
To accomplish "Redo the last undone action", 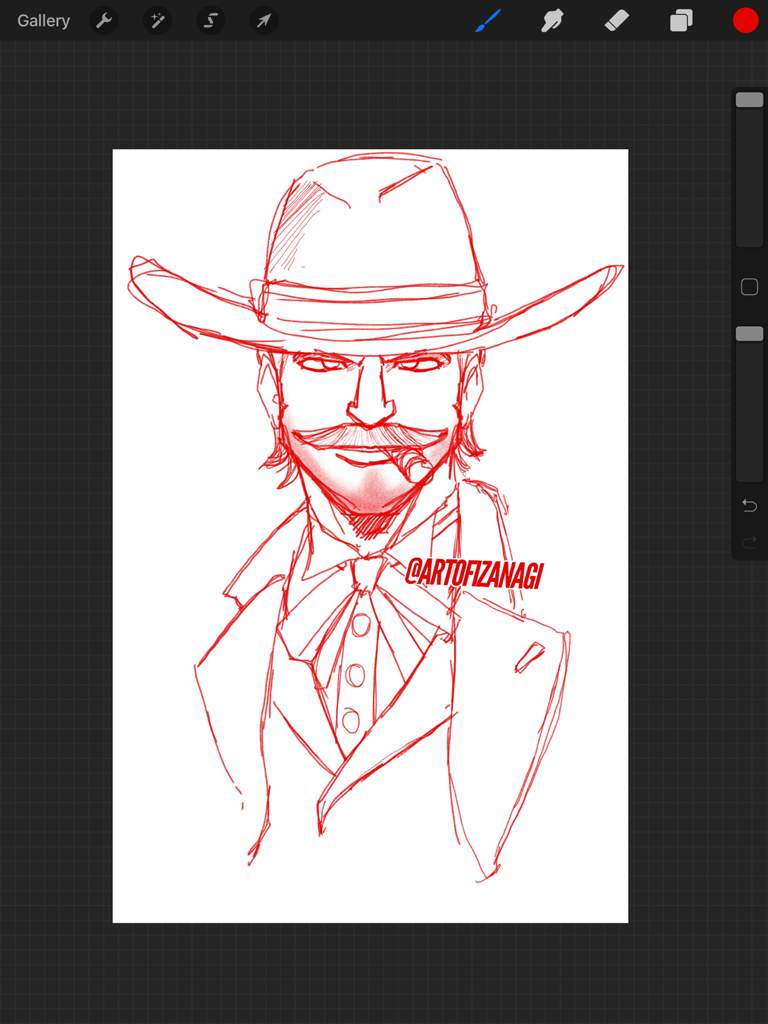I will (x=749, y=541).
